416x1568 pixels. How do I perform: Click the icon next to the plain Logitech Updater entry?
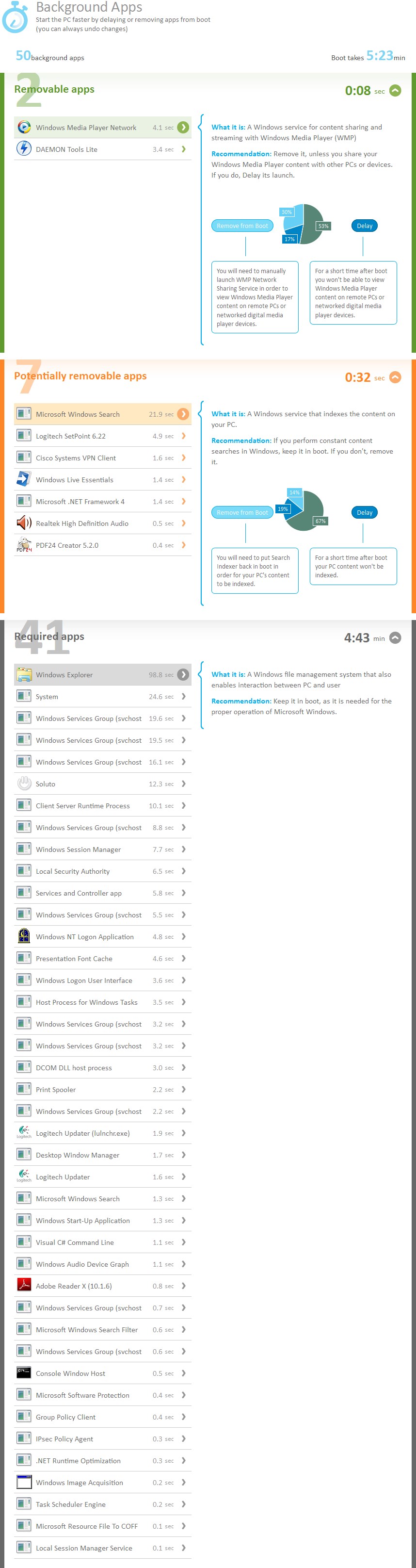pyautogui.click(x=24, y=1176)
